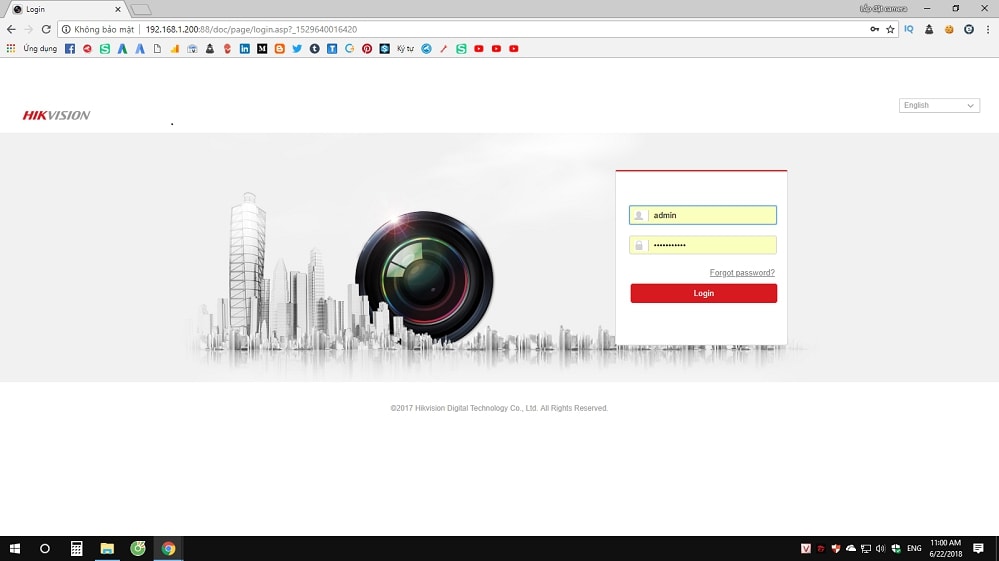Viewport: 999px width, 561px height.
Task: Open the Blogger bookmark
Action: click(280, 48)
